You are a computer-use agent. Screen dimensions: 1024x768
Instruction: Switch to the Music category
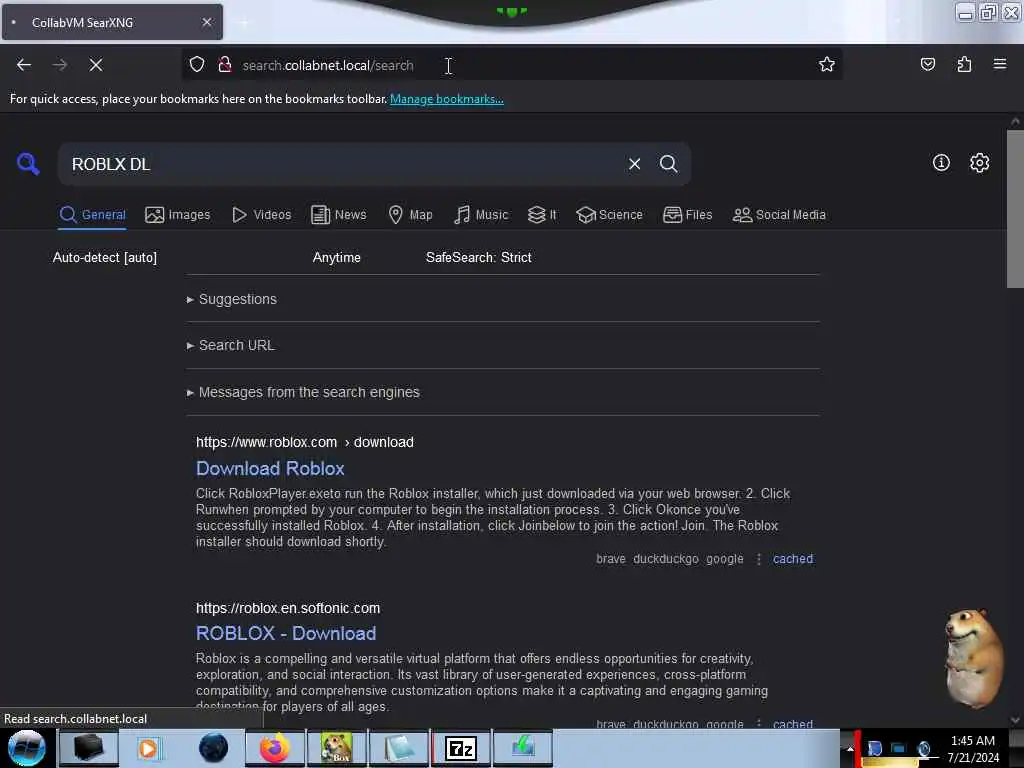click(481, 215)
